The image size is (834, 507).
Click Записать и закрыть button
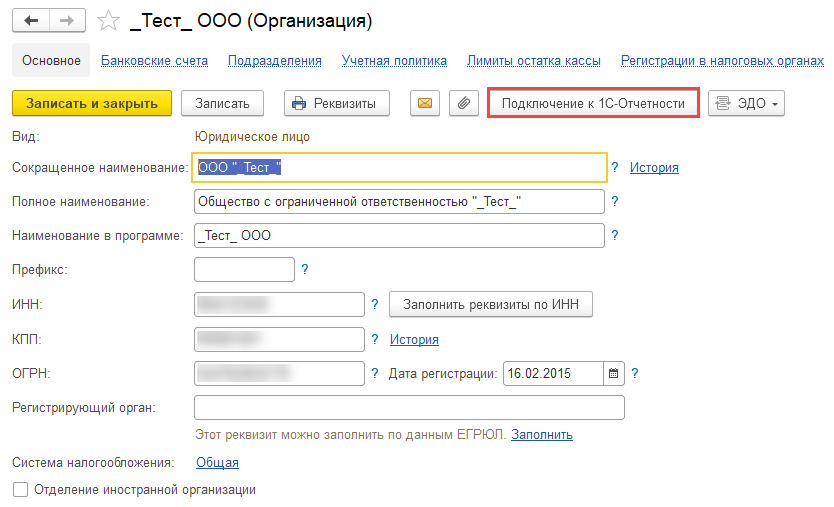tap(92, 103)
